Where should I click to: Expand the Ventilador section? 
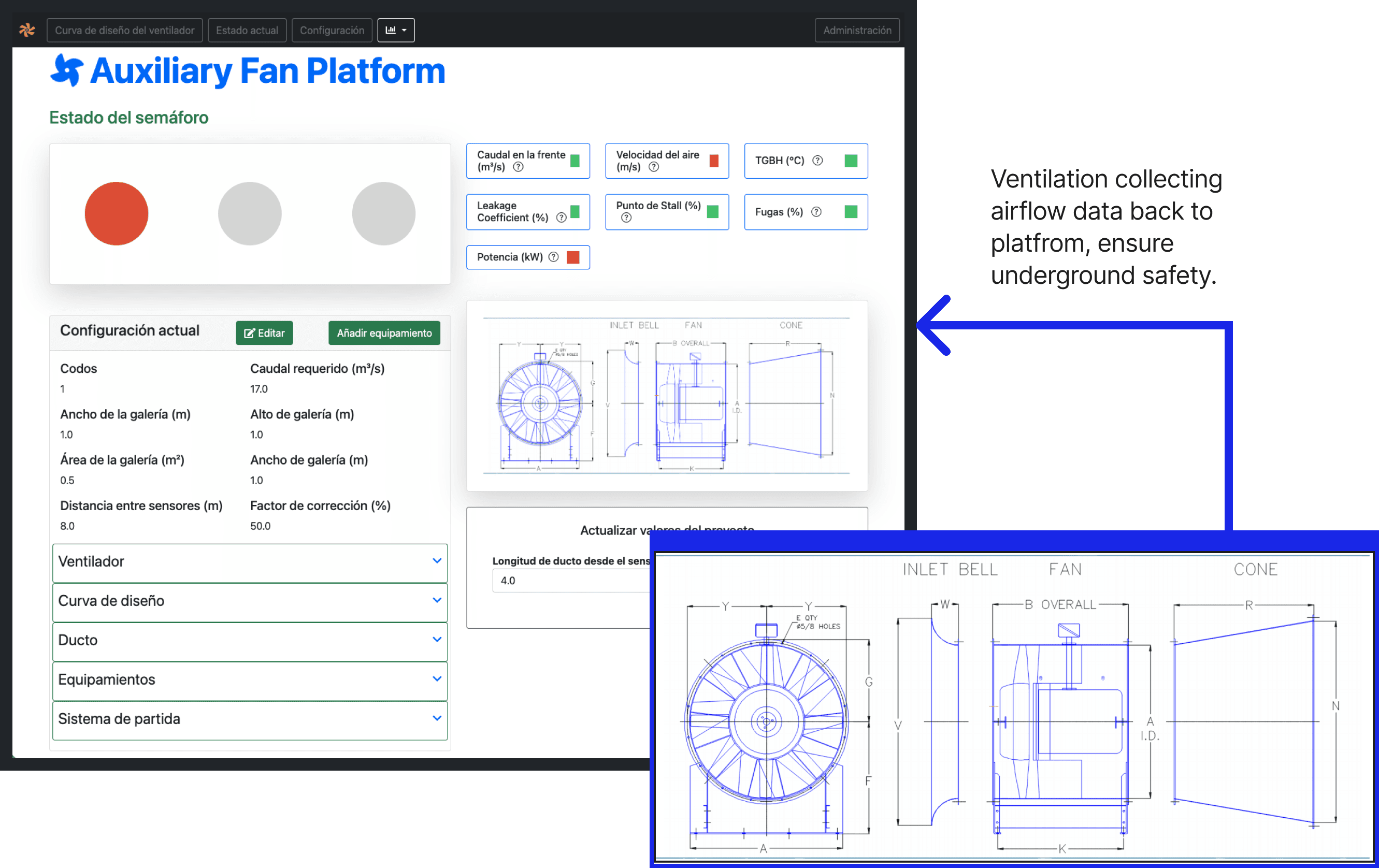tap(250, 562)
